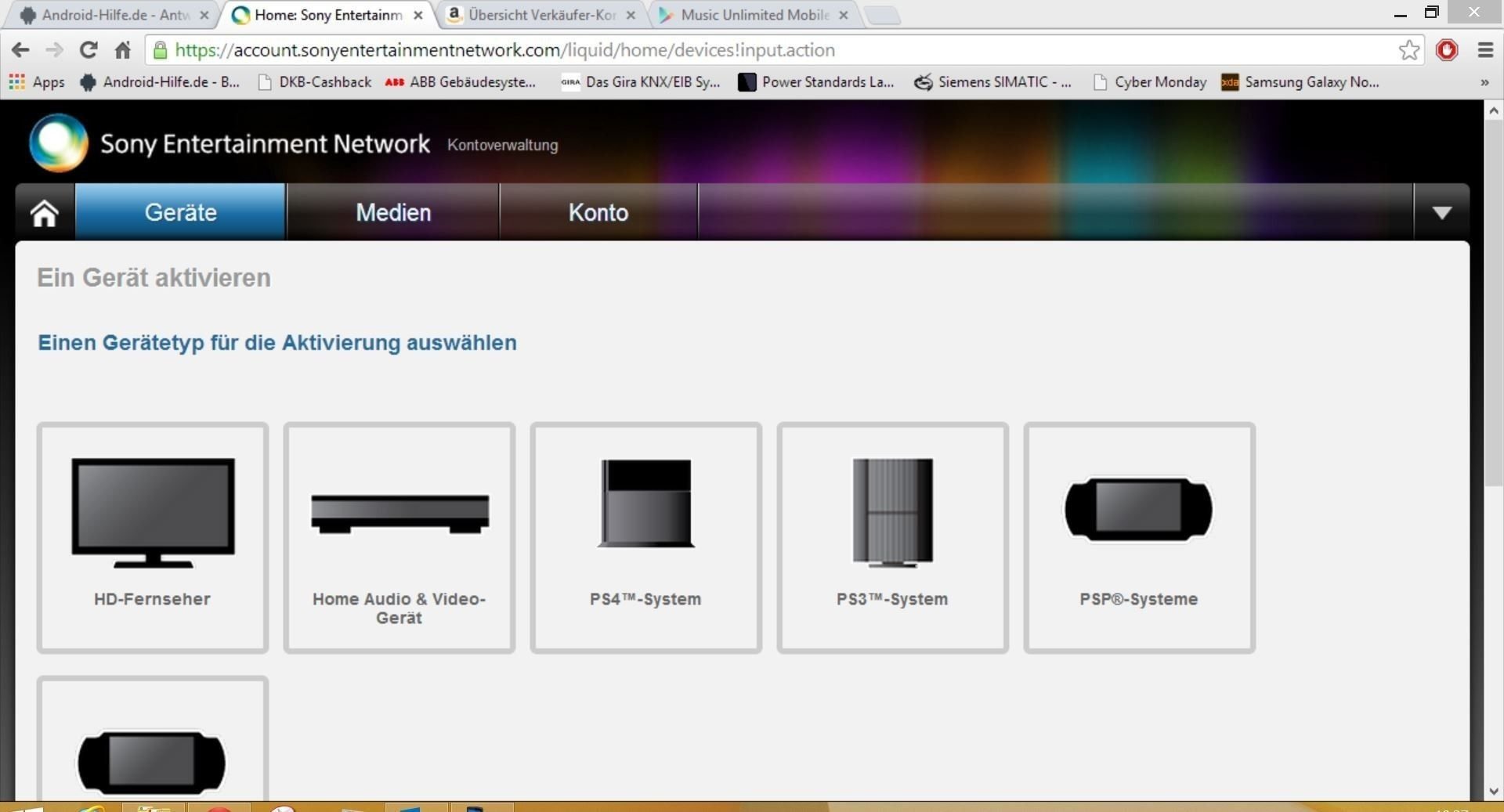Close the Android-Hilfe.de tab

pyautogui.click(x=204, y=15)
